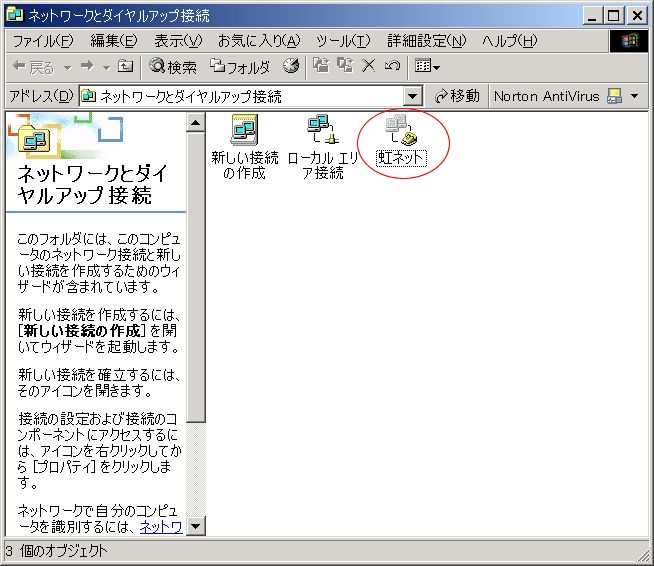Viewport: 654px width, 566px height.
Task: Expand the address bar dropdown arrow
Action: click(413, 97)
